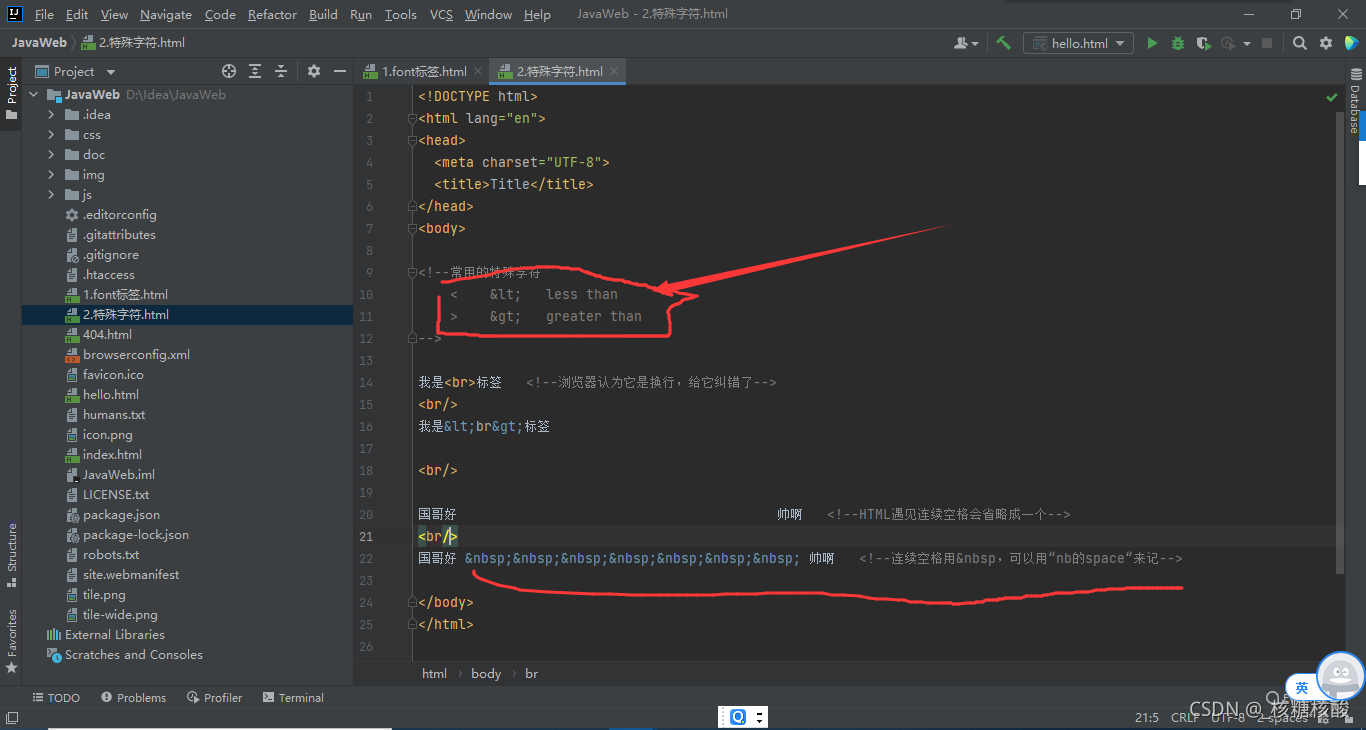Click the 英 input method indicator
Screen dimensions: 1366x730
pos(1301,688)
